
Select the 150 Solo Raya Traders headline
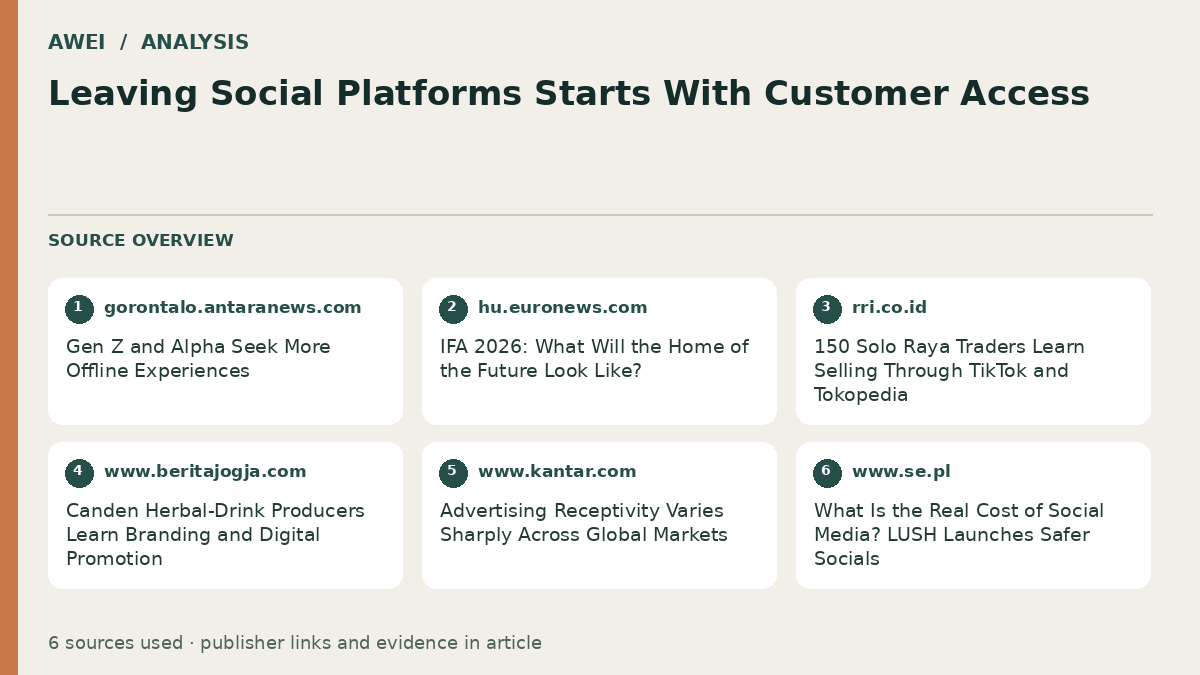point(949,371)
